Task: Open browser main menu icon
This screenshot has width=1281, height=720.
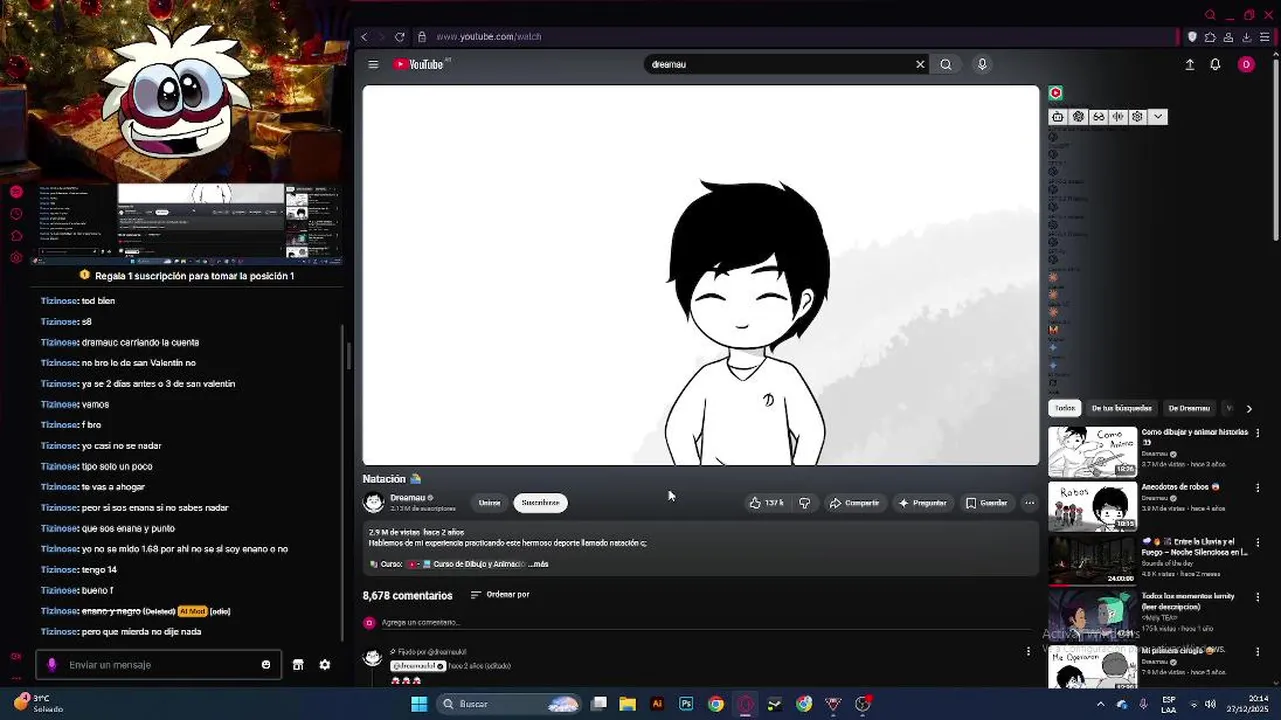Action: click(1265, 37)
